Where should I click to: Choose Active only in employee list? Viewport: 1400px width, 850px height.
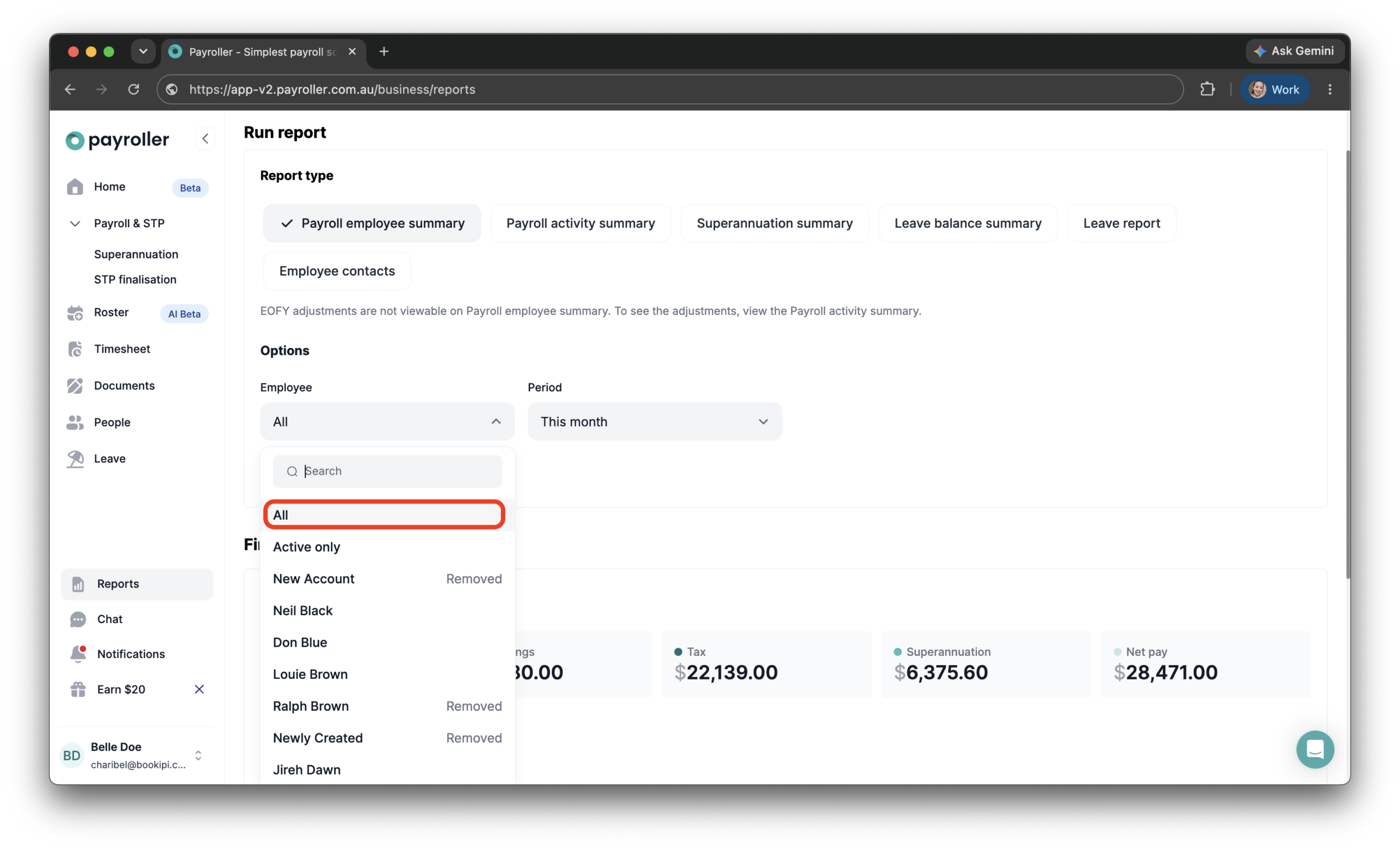click(x=387, y=547)
